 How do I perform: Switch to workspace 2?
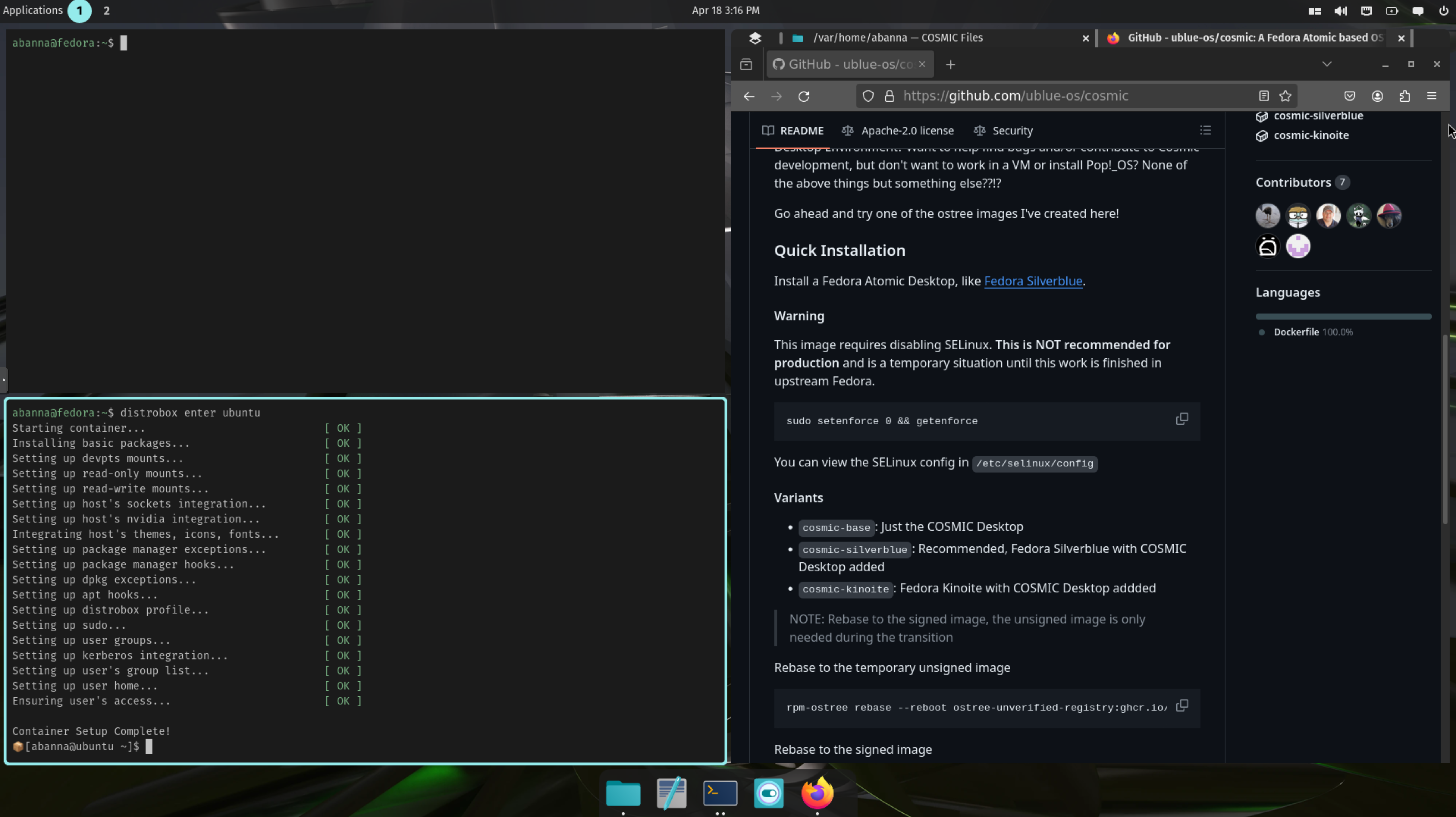click(106, 11)
